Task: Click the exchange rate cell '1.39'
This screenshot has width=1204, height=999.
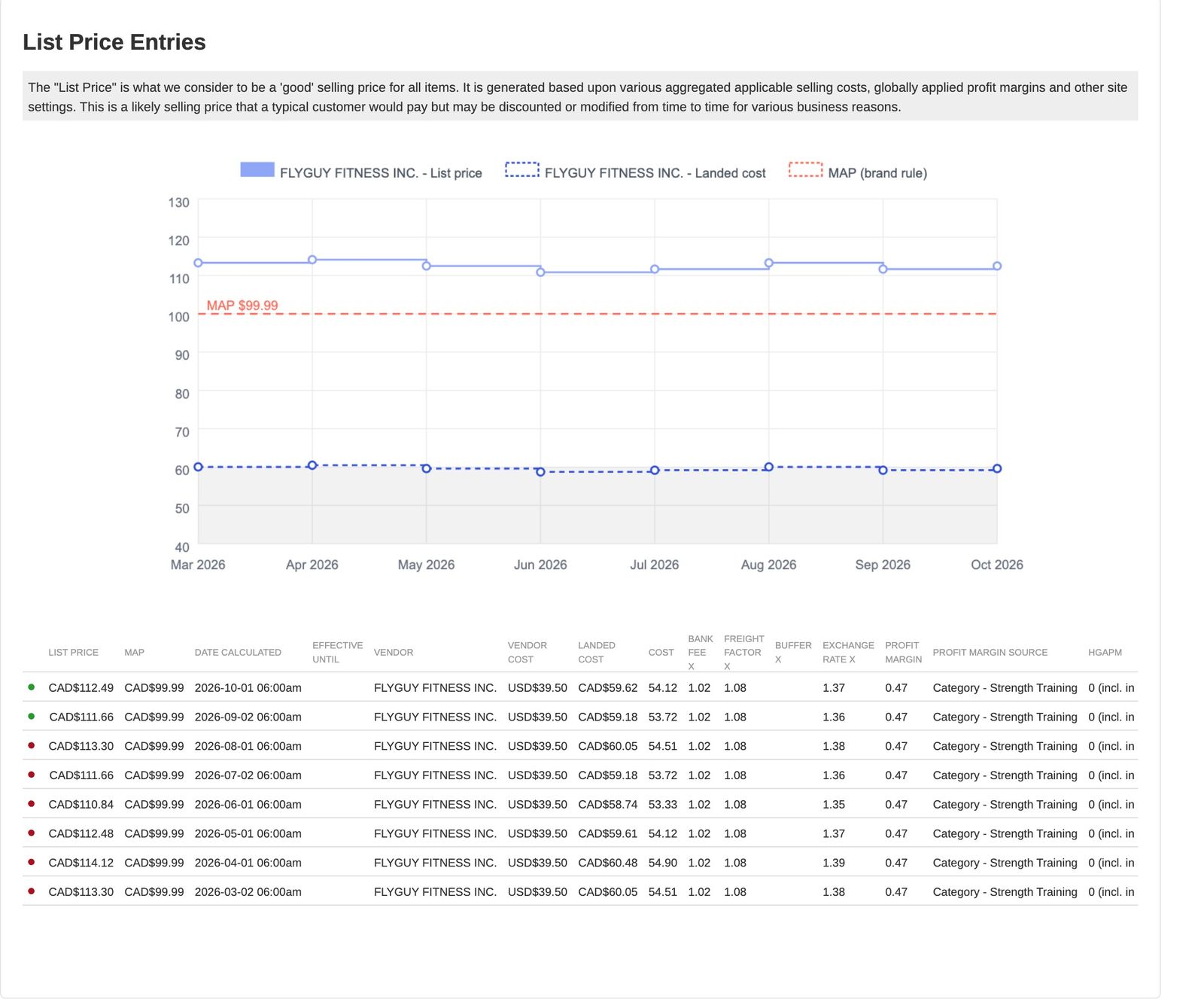Action: click(x=833, y=863)
